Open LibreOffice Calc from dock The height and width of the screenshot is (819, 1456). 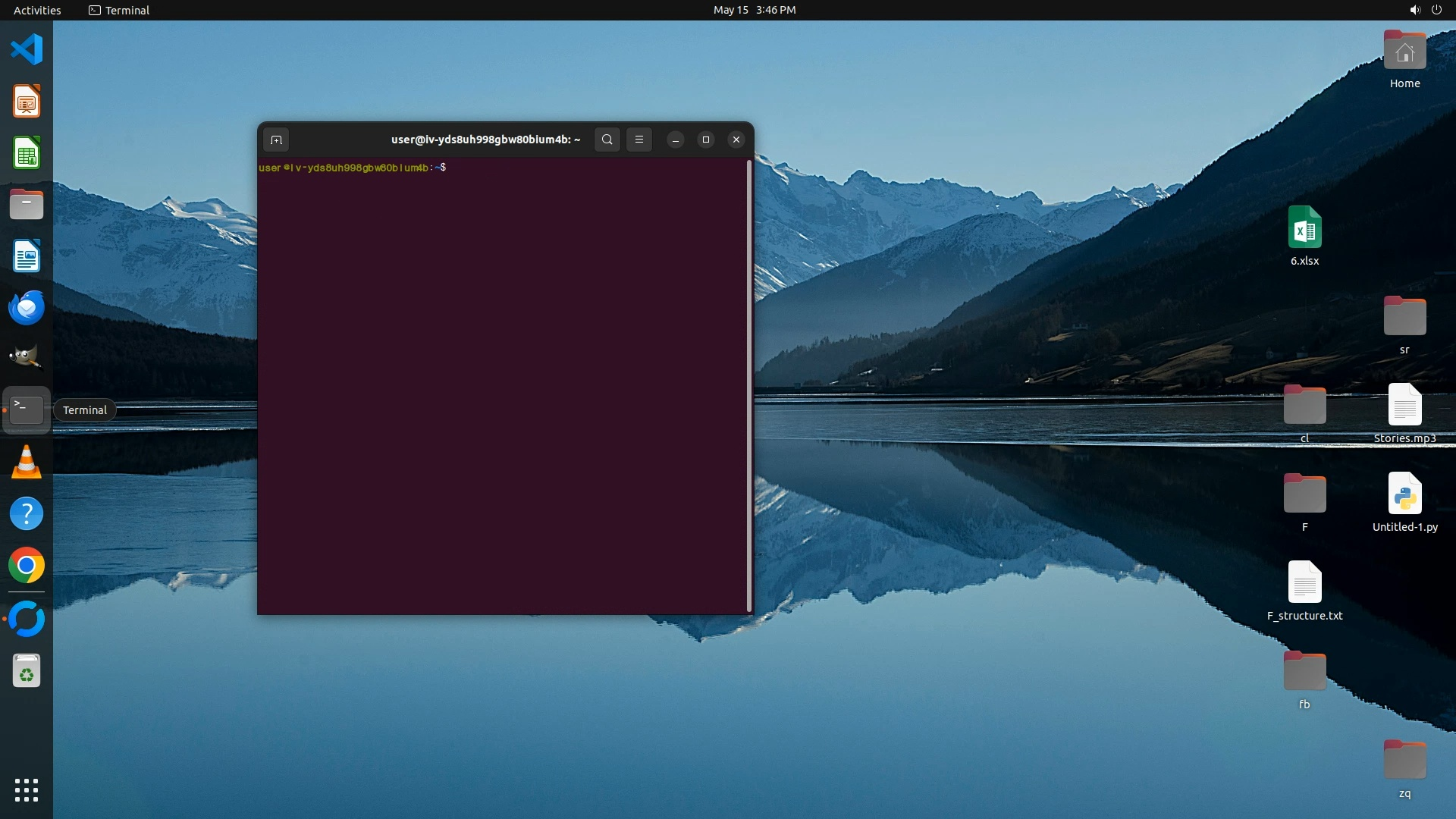click(27, 153)
